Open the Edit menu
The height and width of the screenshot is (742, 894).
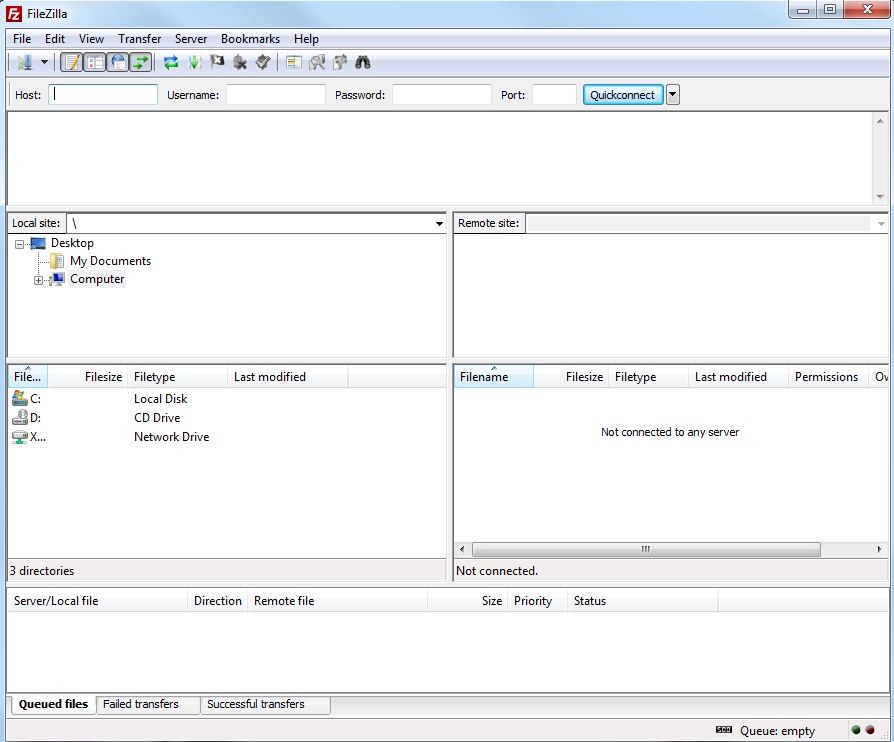tap(55, 39)
